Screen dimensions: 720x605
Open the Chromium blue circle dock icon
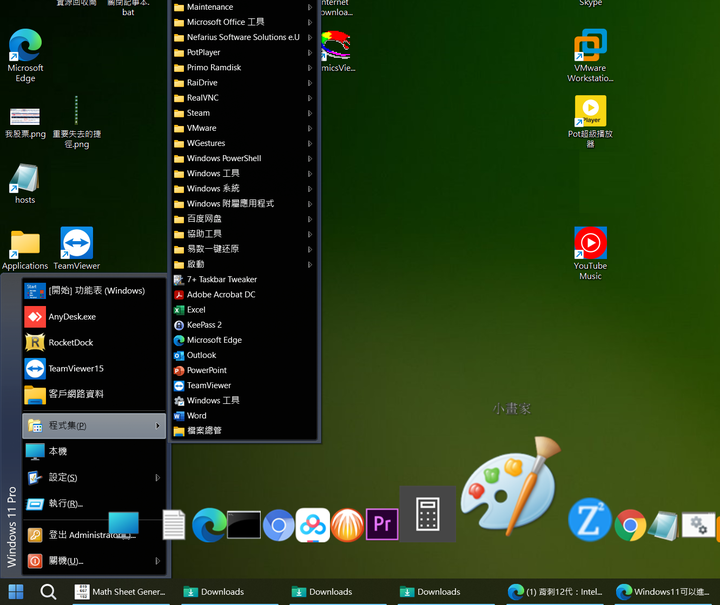coord(278,525)
